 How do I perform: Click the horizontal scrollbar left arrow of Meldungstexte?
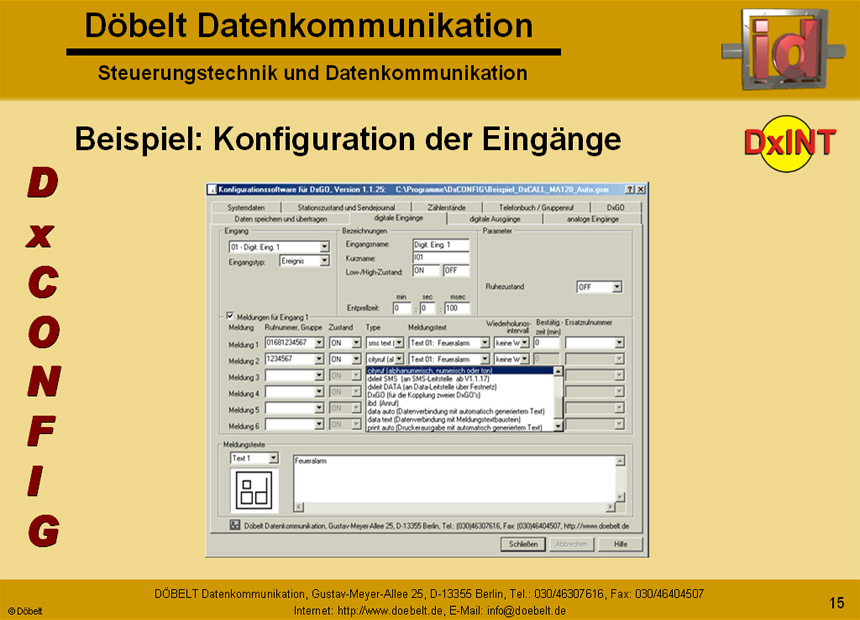click(x=299, y=506)
